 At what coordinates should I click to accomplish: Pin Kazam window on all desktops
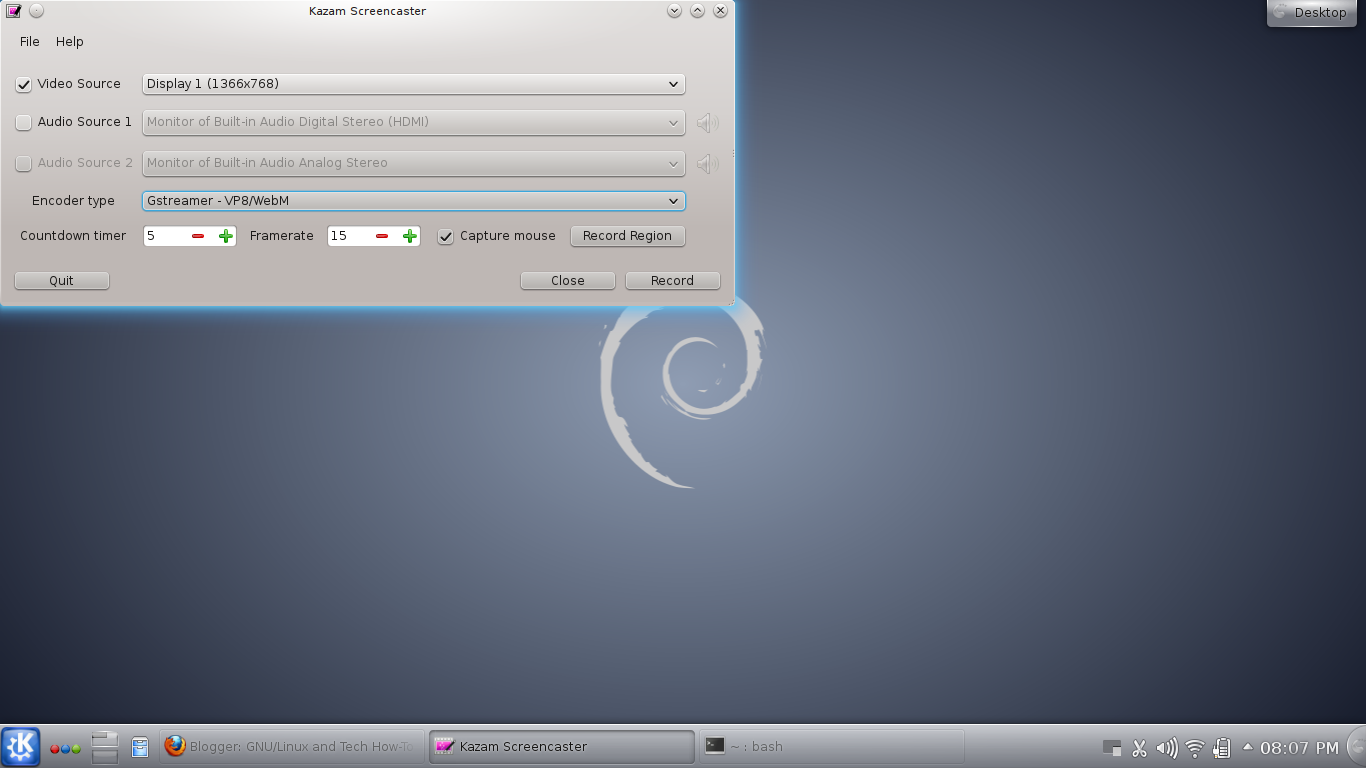pyautogui.click(x=36, y=11)
